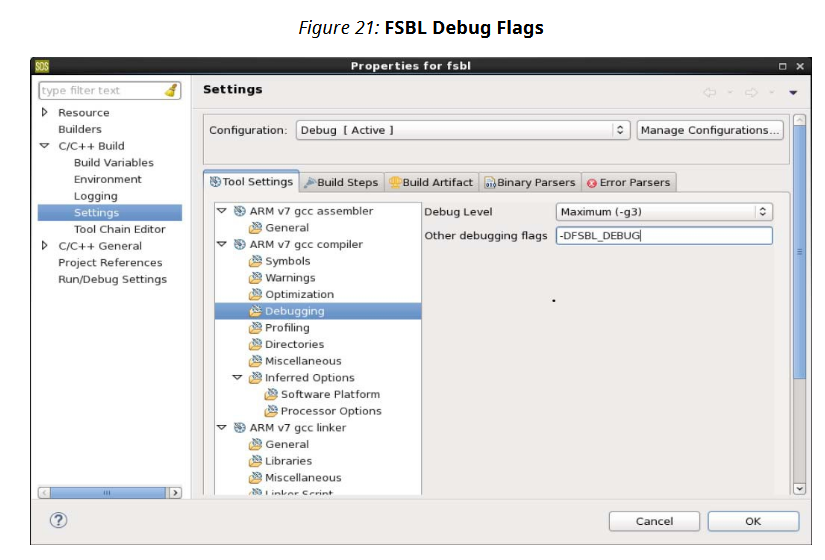Click the forward navigation arrow icon
Viewport: 825px width, 560px height.
(x=751, y=93)
